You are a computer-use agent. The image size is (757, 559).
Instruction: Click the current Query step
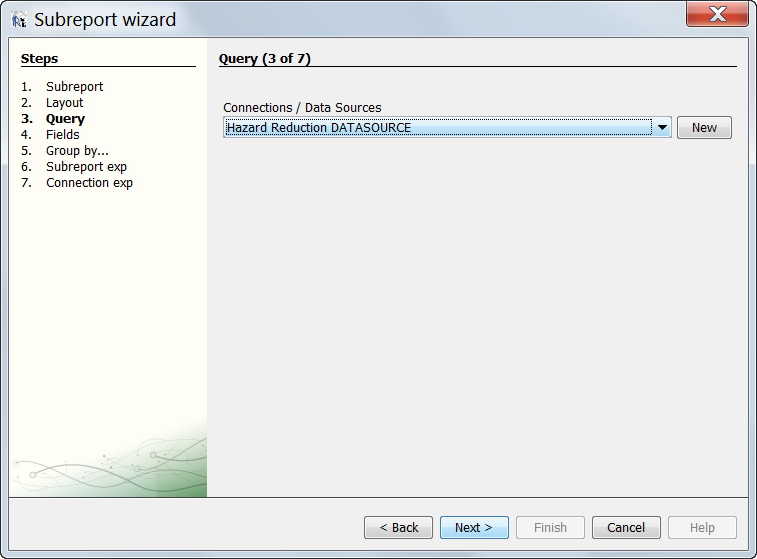[65, 119]
